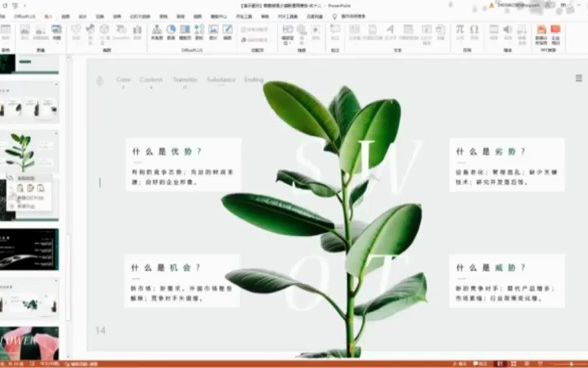
Task: Select the pink FLOWER slide thumbnail
Action: [x=29, y=343]
